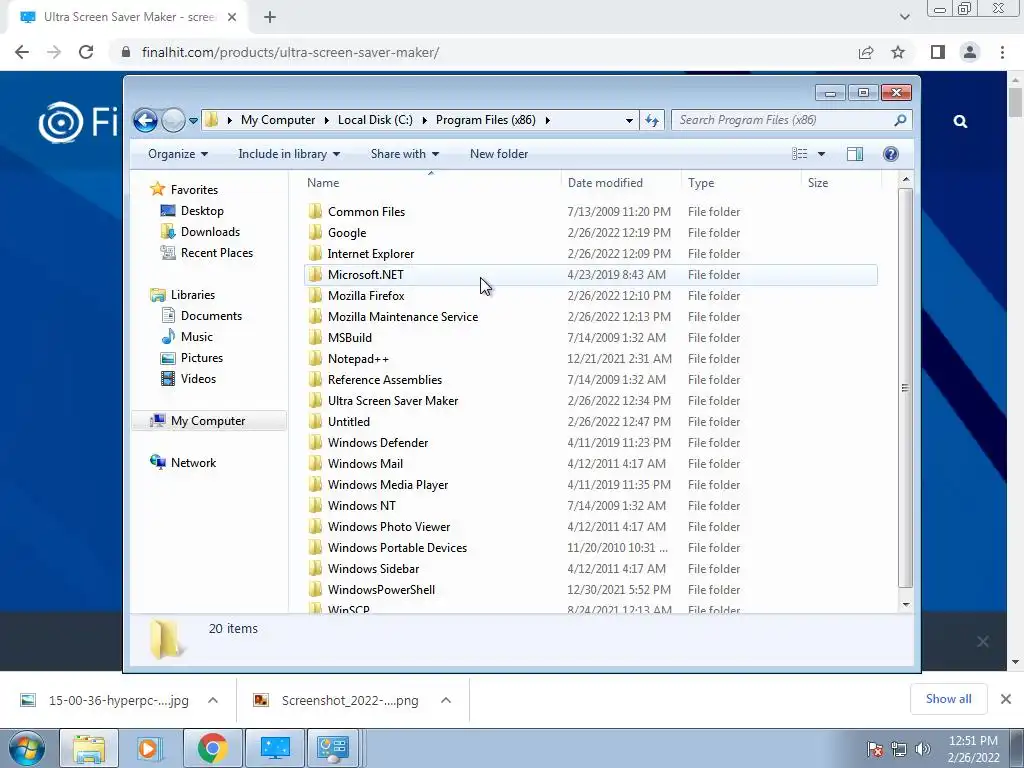Open Chrome side panel icon
The image size is (1024, 768).
click(x=938, y=52)
